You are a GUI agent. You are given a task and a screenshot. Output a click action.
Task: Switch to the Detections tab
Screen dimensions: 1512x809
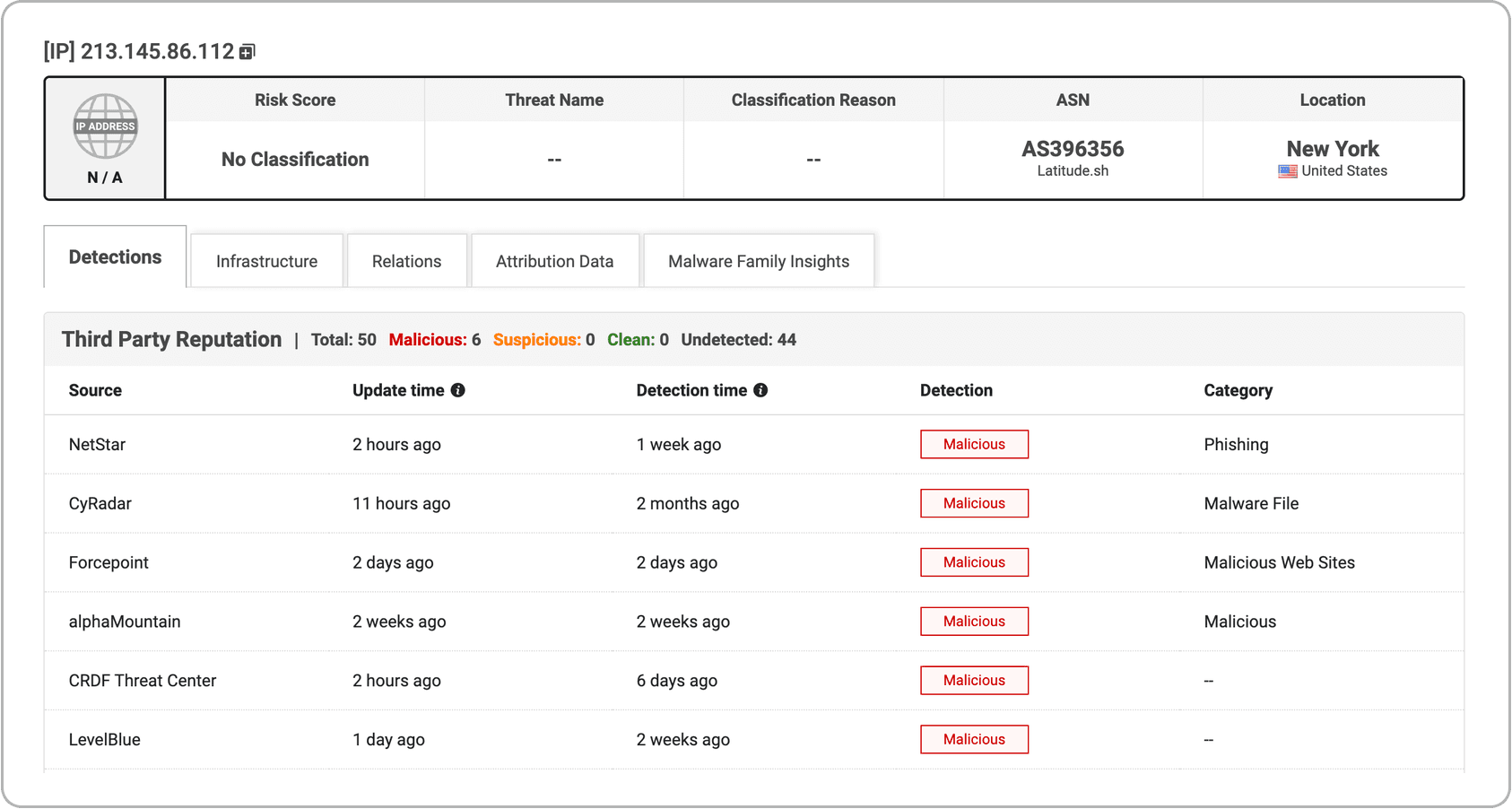[115, 257]
